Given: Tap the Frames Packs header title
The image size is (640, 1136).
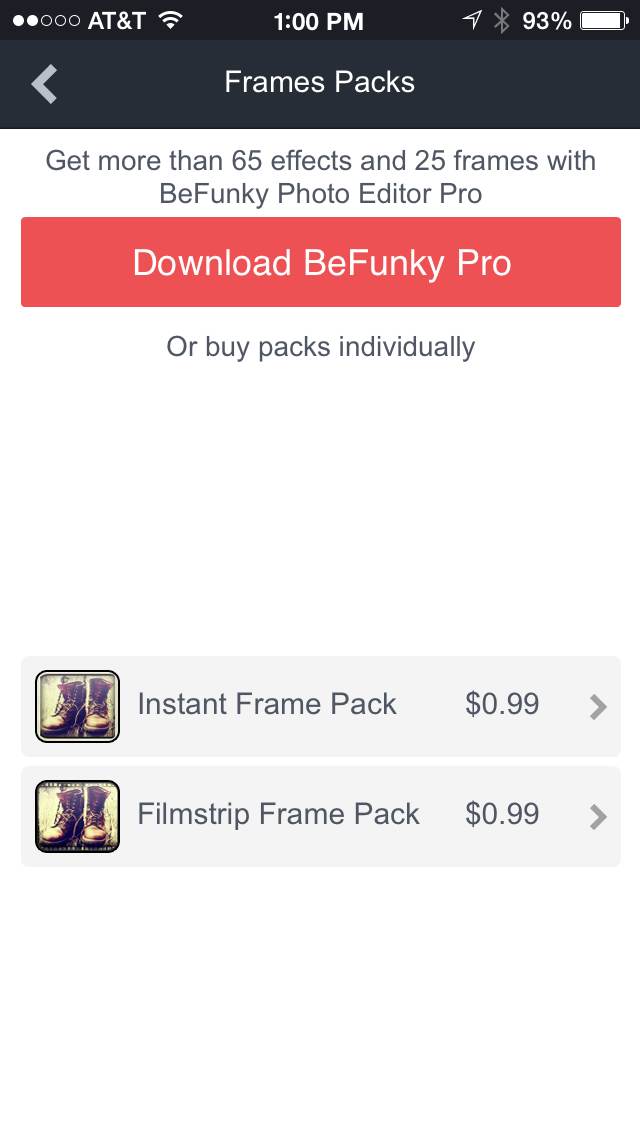Looking at the screenshot, I should click(x=320, y=82).
